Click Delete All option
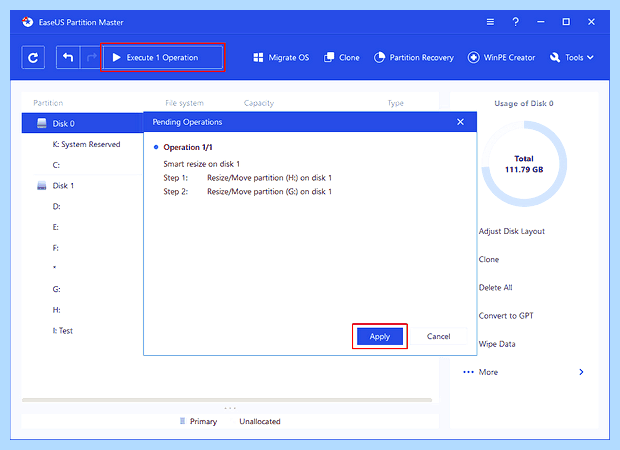The height and width of the screenshot is (450, 620). [495, 287]
